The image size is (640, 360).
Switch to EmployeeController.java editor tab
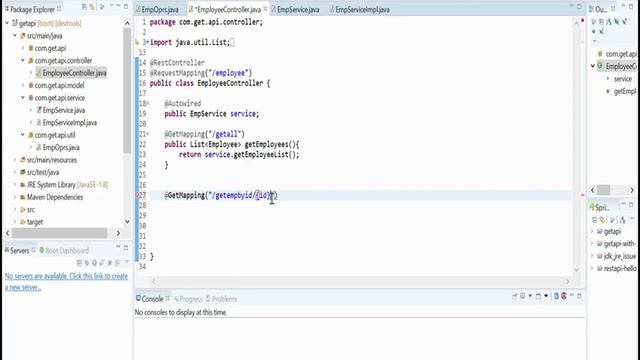[x=227, y=9]
